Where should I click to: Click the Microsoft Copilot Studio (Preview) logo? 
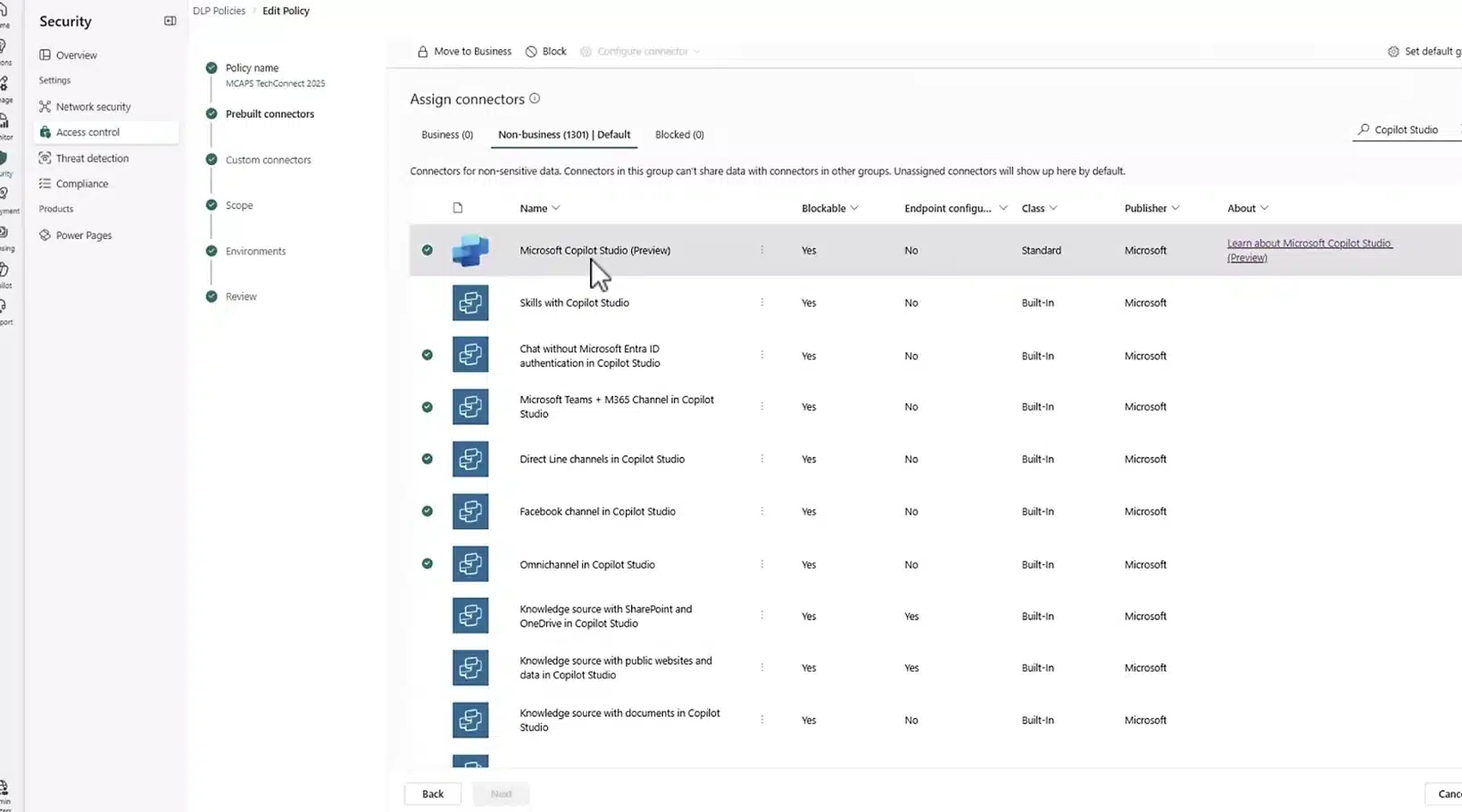[470, 251]
